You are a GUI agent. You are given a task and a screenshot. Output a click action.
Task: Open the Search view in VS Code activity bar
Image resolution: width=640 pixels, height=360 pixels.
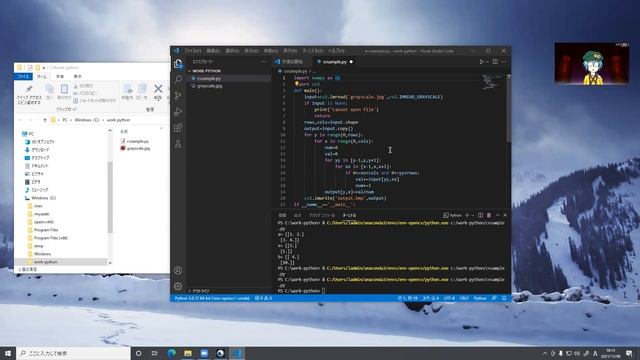point(178,79)
